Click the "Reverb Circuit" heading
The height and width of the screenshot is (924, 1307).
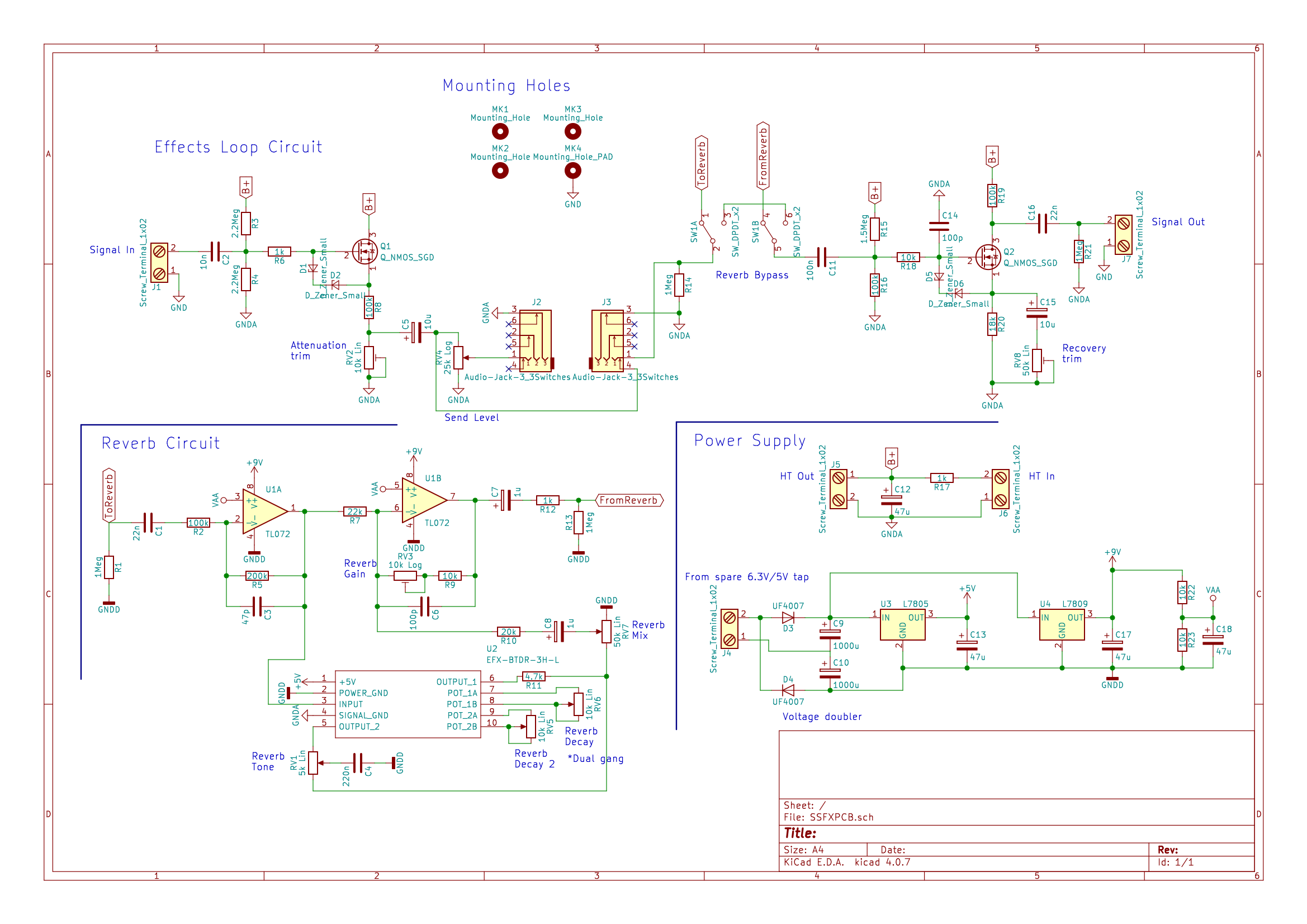160,443
